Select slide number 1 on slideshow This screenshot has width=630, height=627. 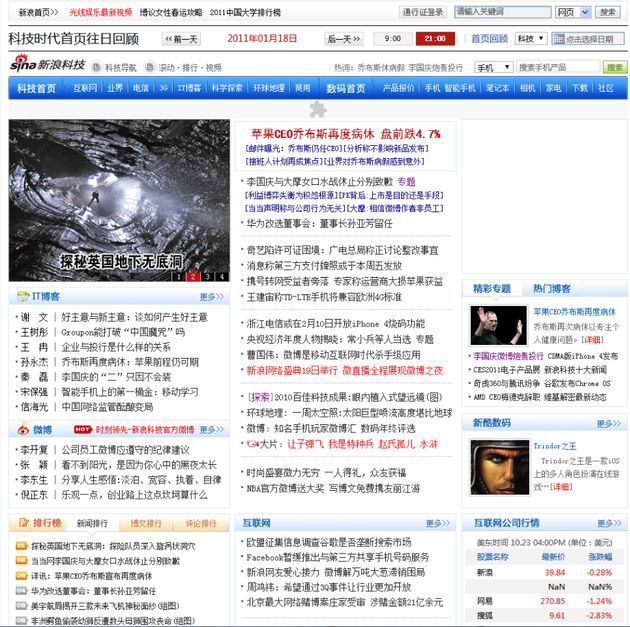point(179,276)
